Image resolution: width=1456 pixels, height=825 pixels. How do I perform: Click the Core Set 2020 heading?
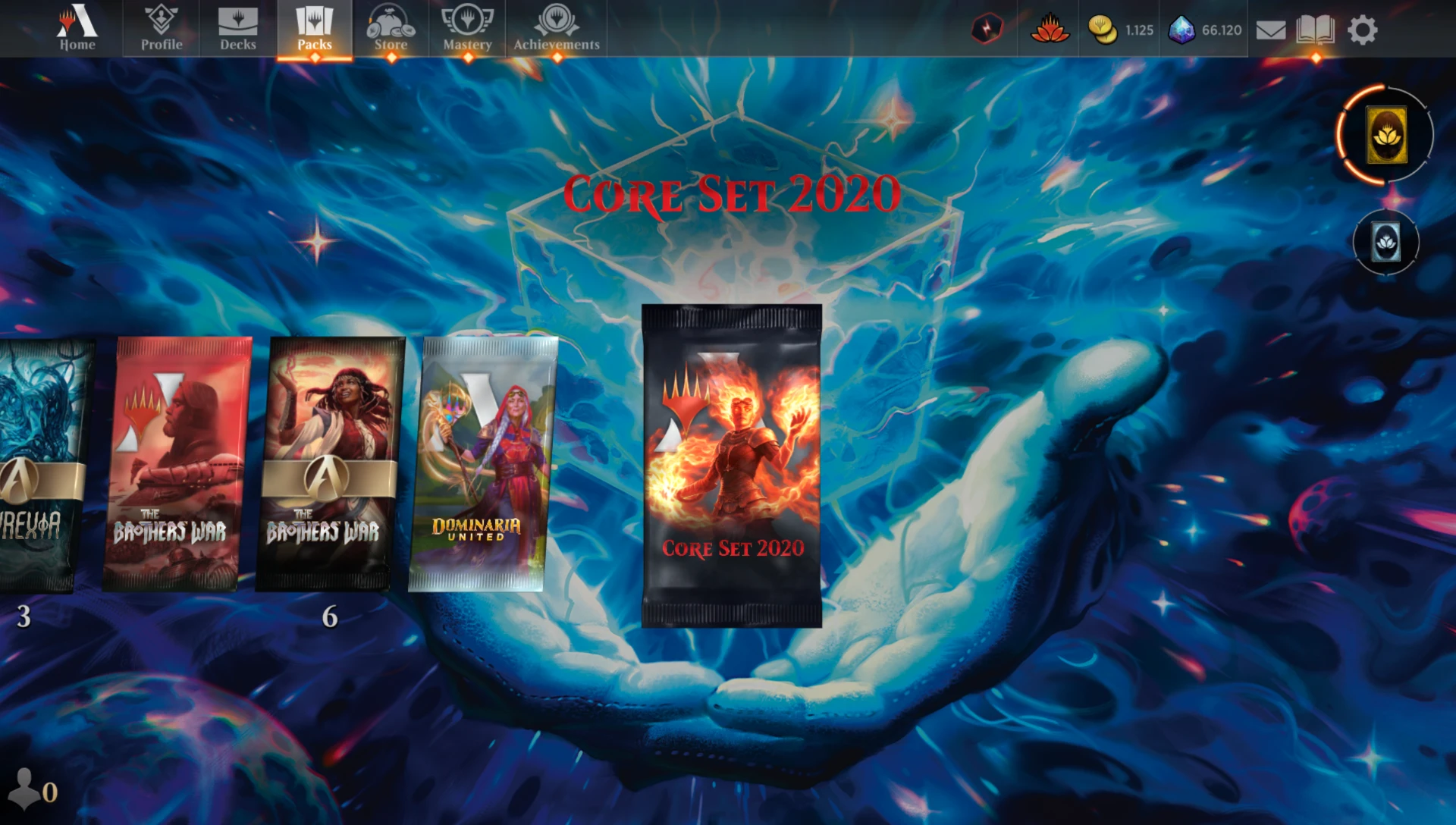[x=732, y=194]
